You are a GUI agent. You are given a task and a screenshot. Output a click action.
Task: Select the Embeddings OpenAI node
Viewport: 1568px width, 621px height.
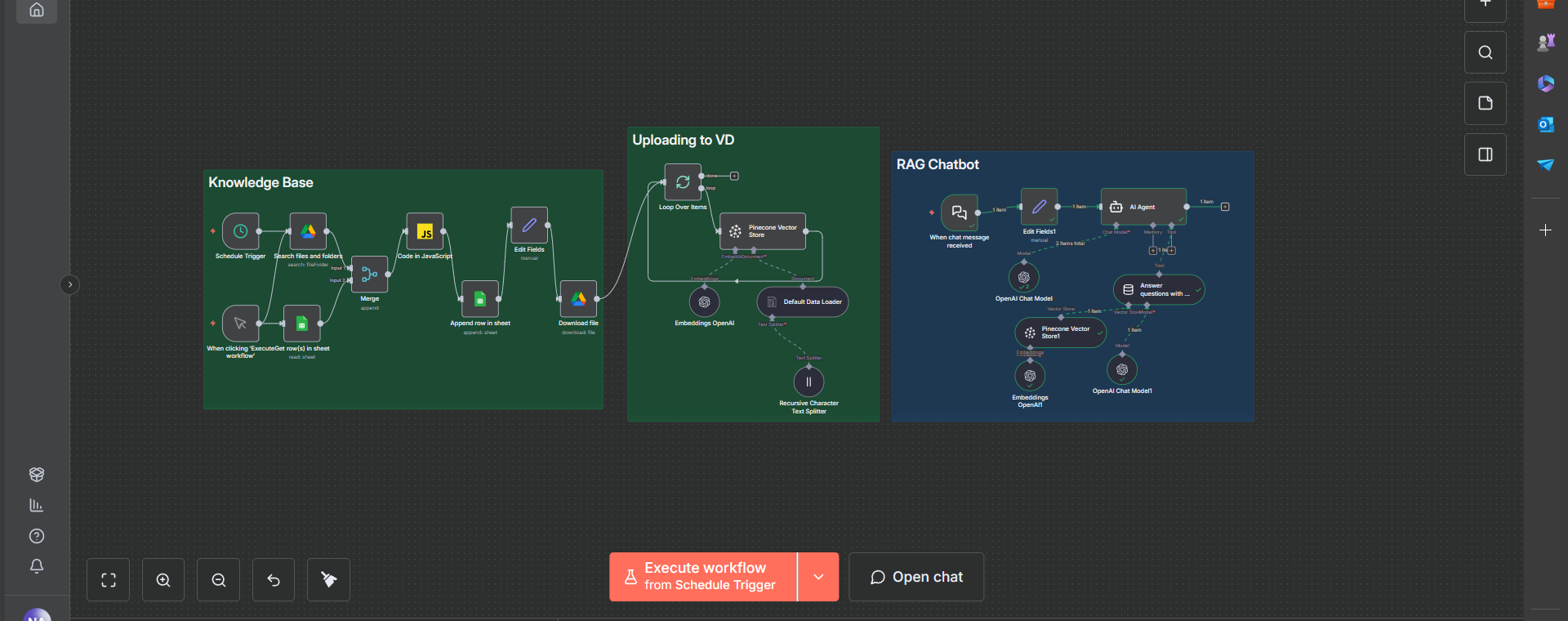click(704, 302)
